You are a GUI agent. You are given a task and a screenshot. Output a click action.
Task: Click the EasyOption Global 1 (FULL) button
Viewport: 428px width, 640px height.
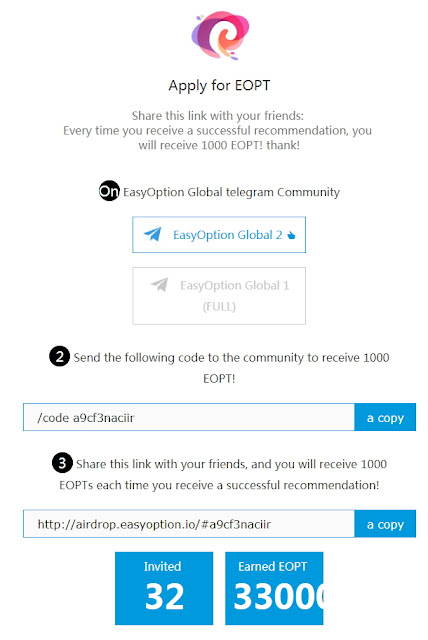click(x=219, y=296)
